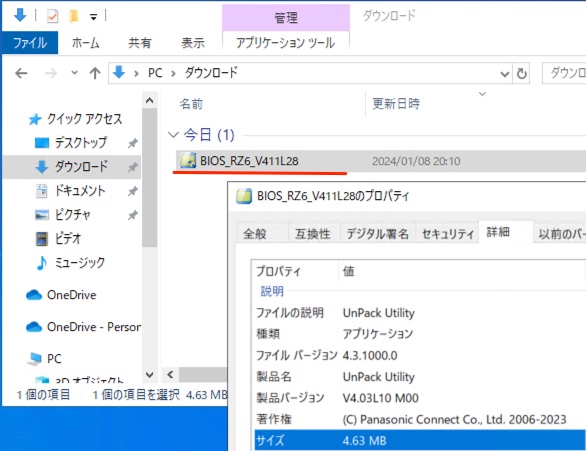This screenshot has width=586, height=451.
Task: Switch to the 表示 ribbon tab
Action: (x=193, y=43)
